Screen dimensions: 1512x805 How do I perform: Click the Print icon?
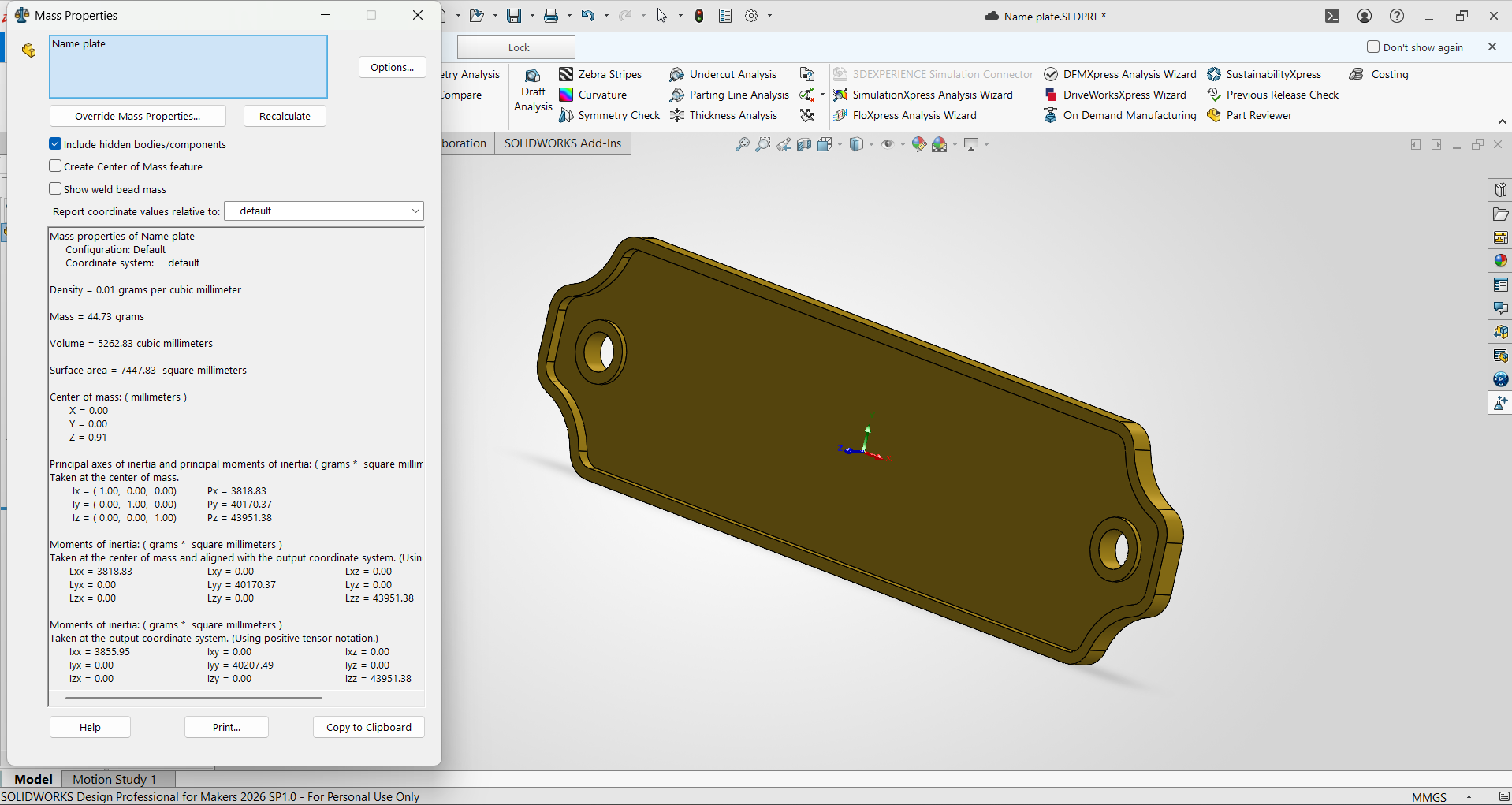551,16
